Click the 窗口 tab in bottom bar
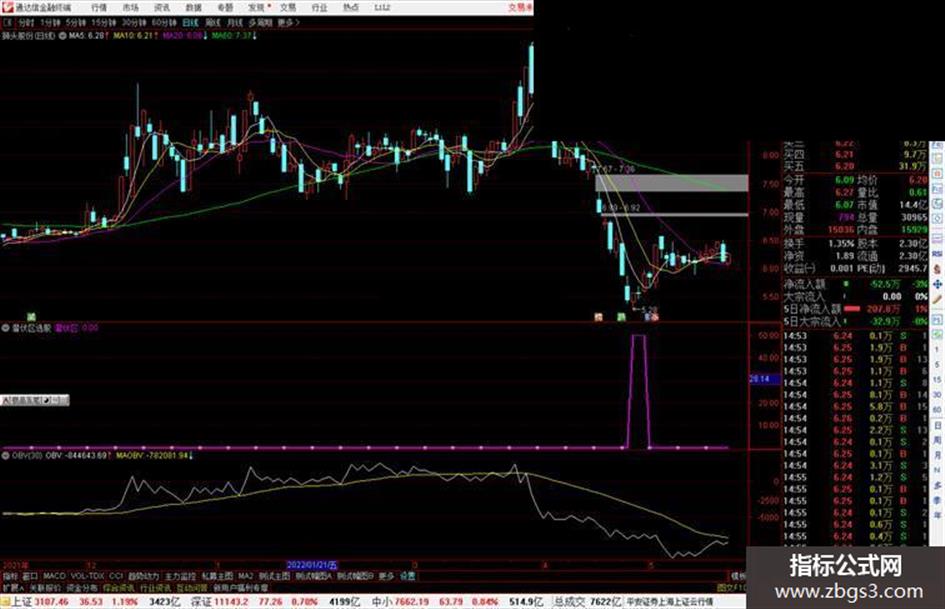 pyautogui.click(x=30, y=576)
